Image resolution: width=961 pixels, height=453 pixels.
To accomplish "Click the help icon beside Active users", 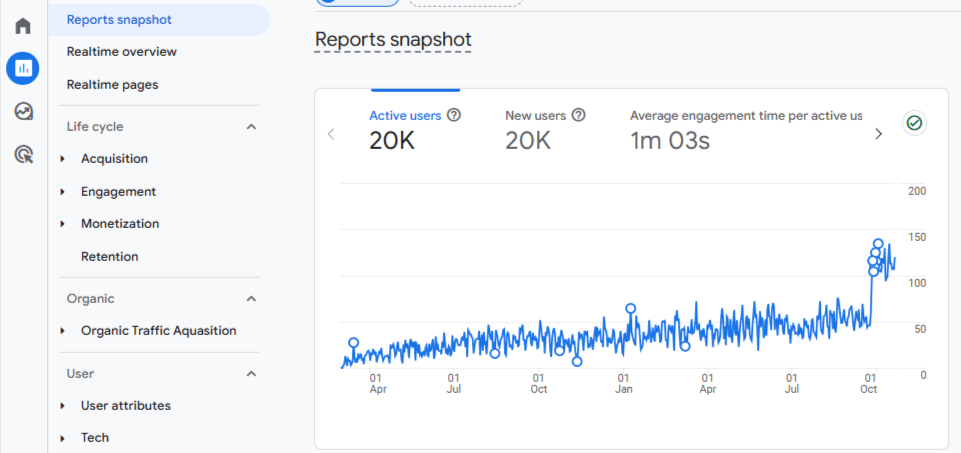I will tap(454, 115).
